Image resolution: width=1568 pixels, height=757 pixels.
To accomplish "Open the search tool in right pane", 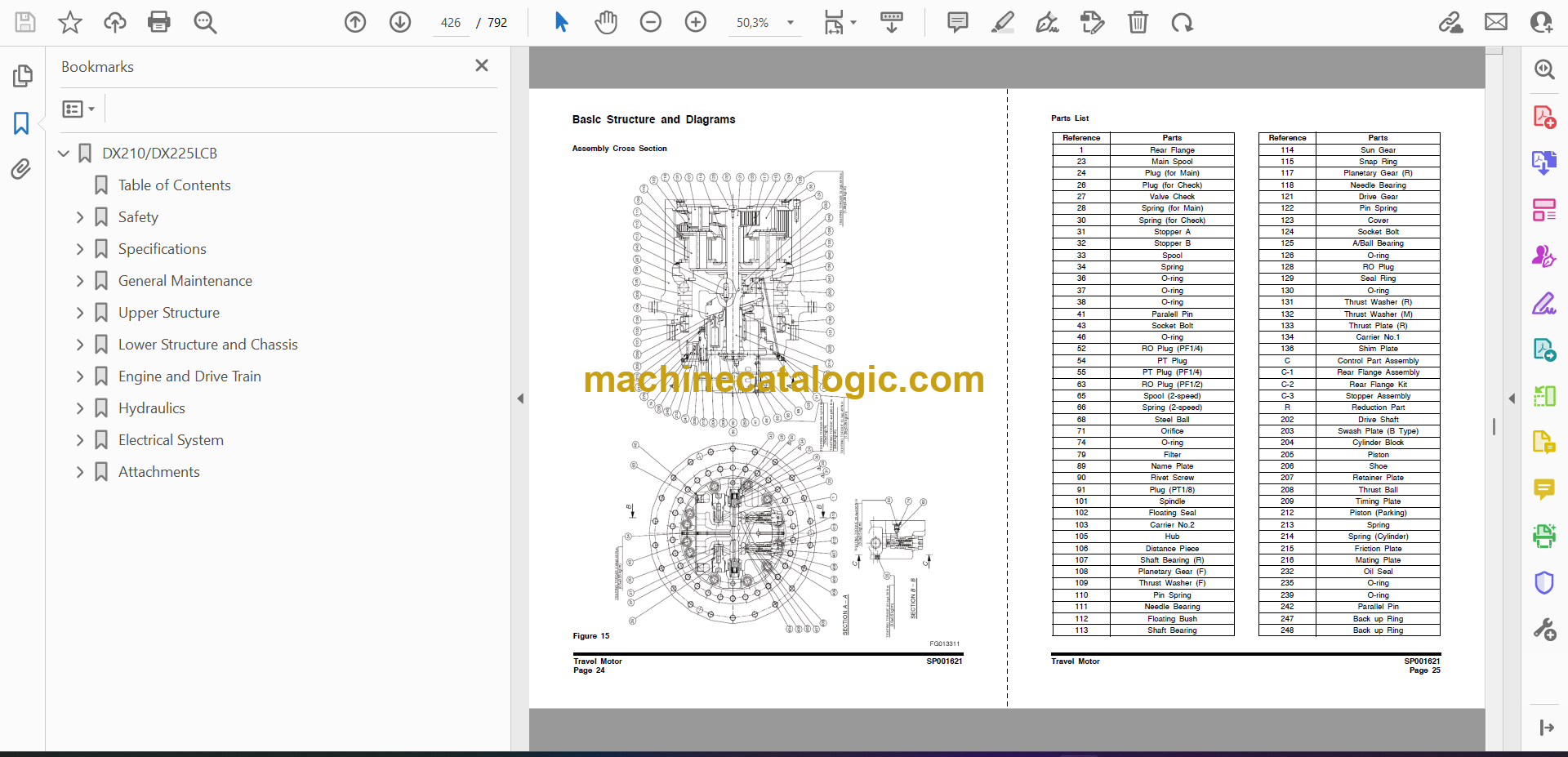I will pos(1543,69).
